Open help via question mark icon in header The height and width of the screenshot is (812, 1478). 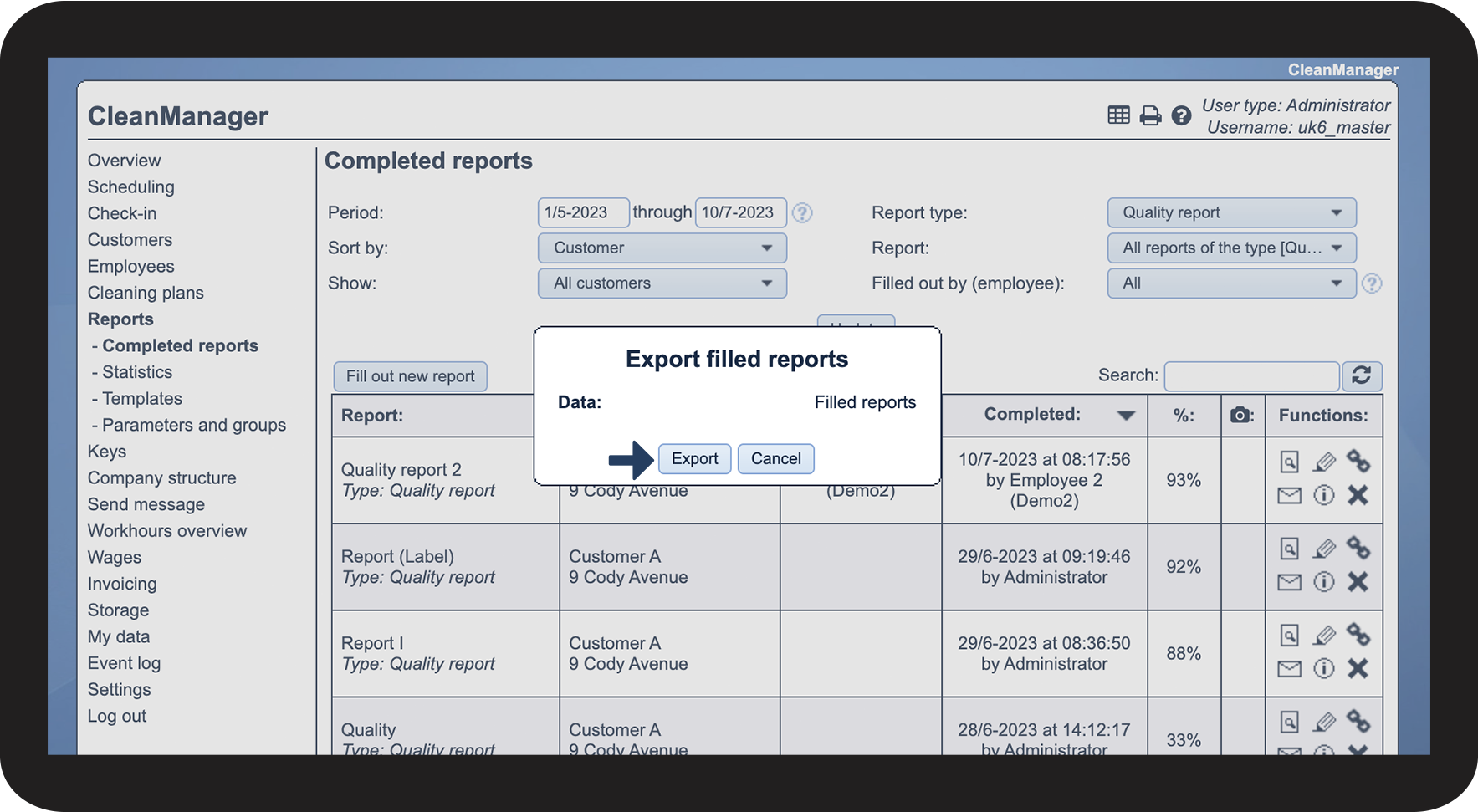pyautogui.click(x=1181, y=115)
